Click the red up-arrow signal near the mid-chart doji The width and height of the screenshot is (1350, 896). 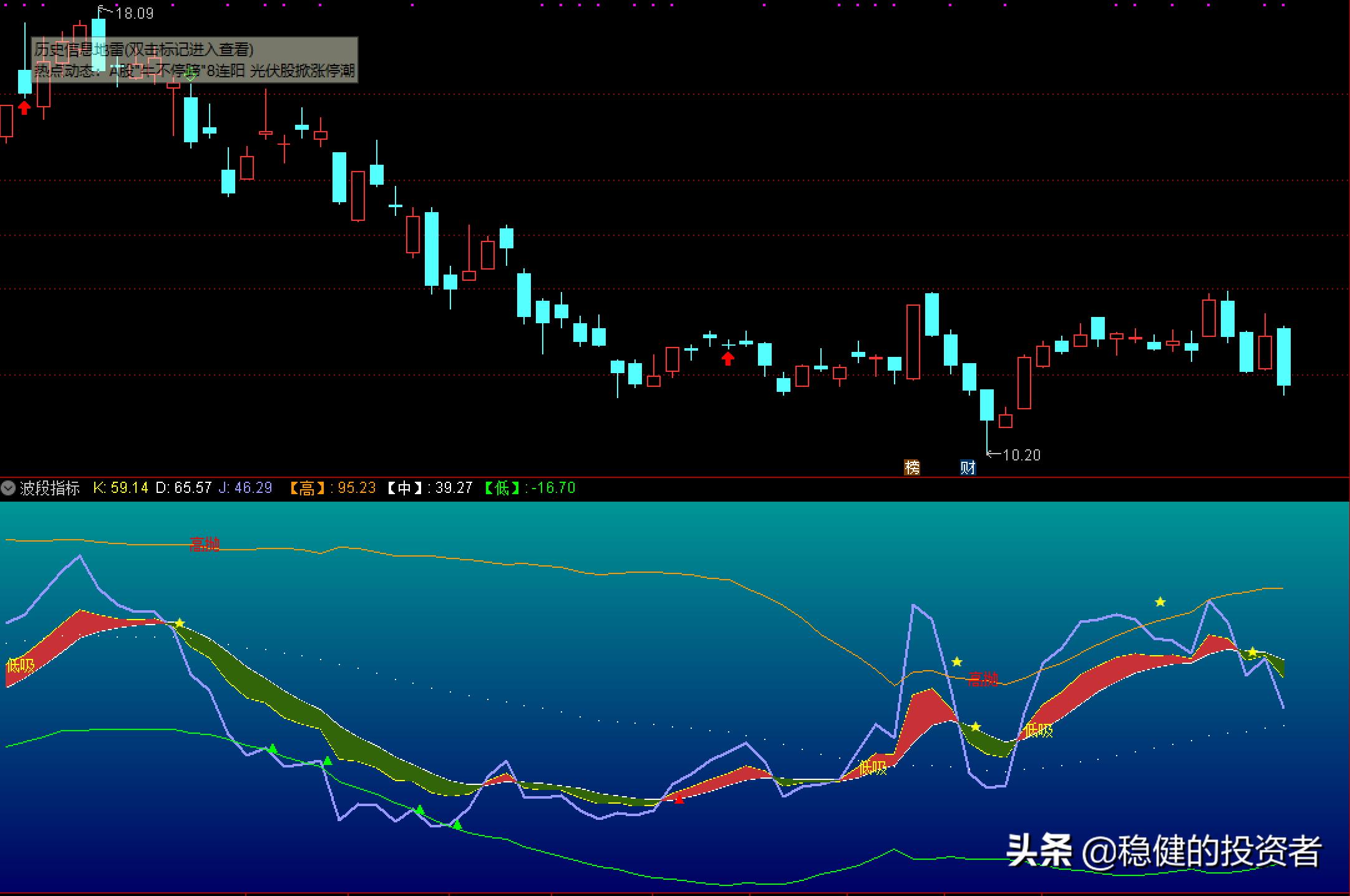click(x=727, y=358)
